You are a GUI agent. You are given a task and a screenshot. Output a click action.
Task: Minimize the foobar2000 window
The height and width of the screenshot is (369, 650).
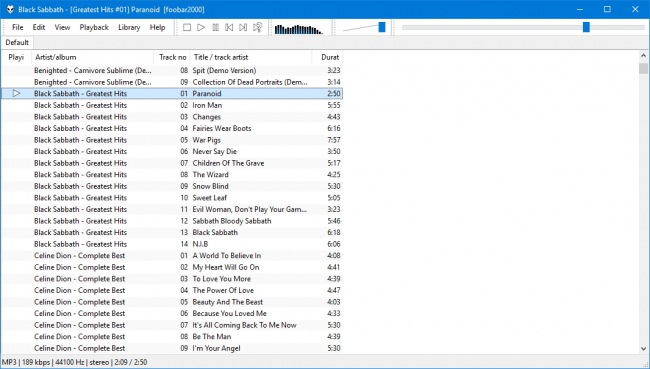coord(580,9)
